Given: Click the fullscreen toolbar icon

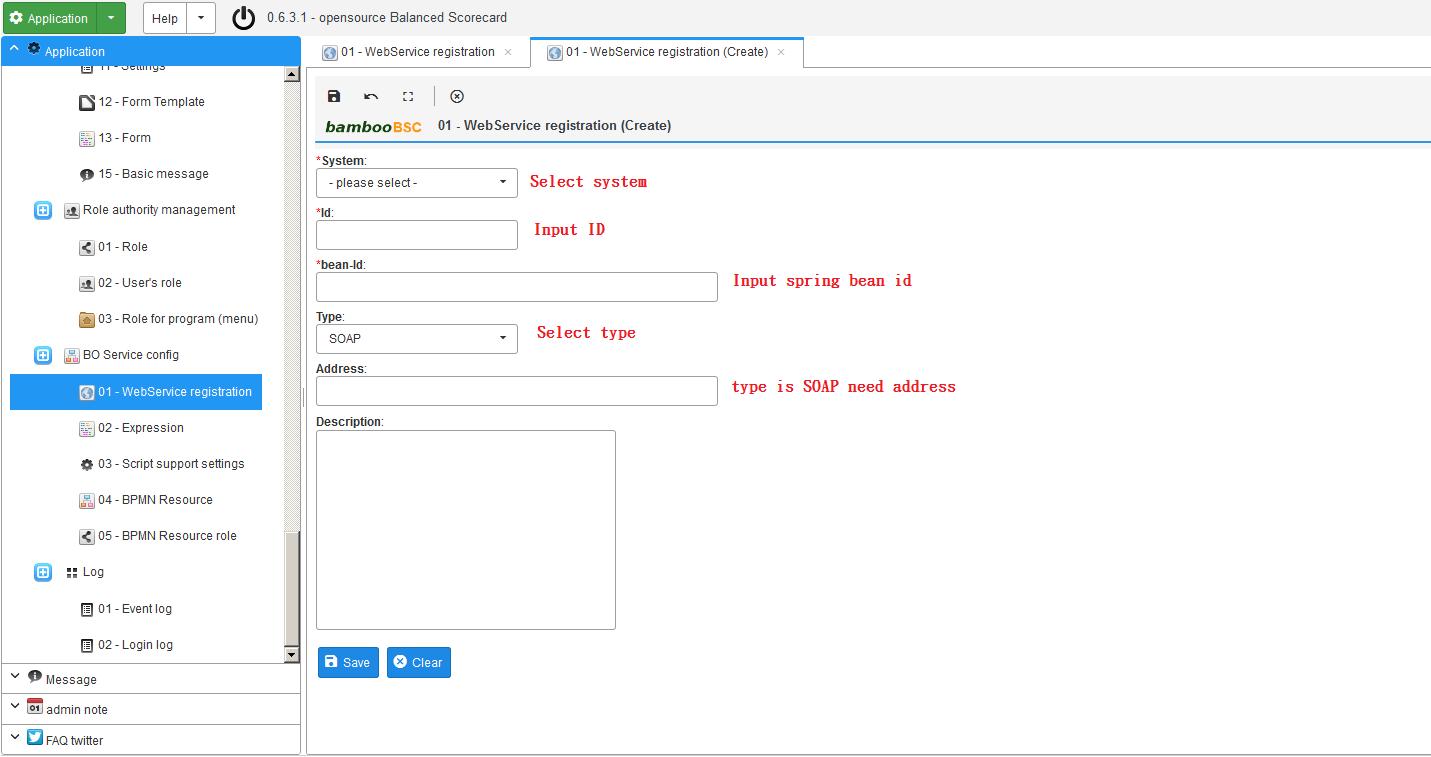Looking at the screenshot, I should (x=408, y=96).
